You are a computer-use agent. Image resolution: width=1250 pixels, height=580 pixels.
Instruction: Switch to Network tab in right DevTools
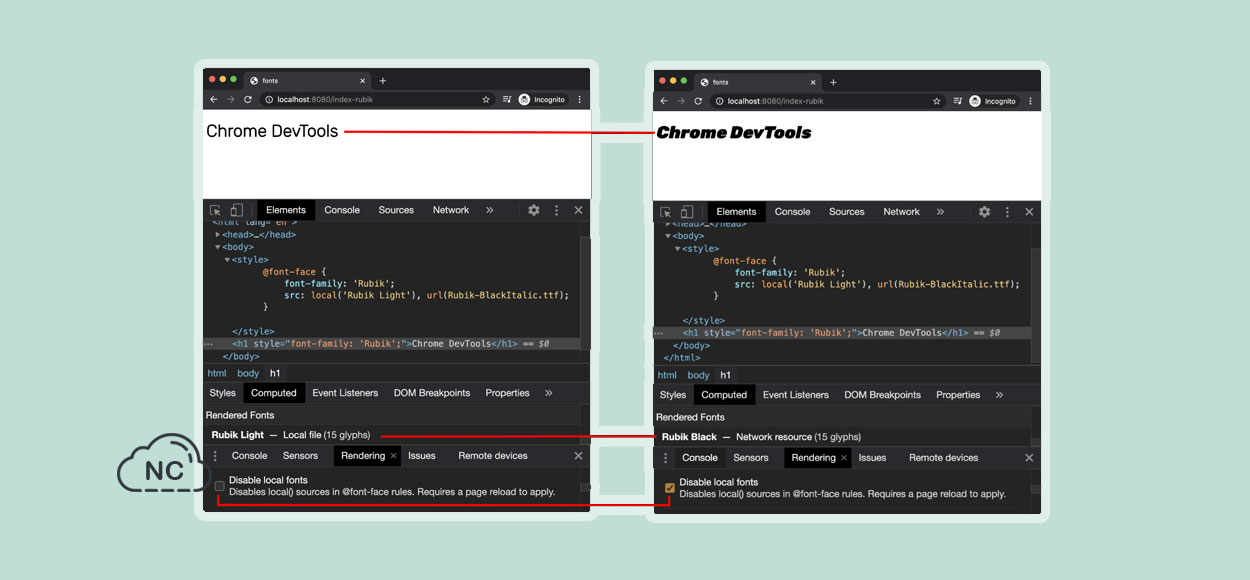point(901,212)
